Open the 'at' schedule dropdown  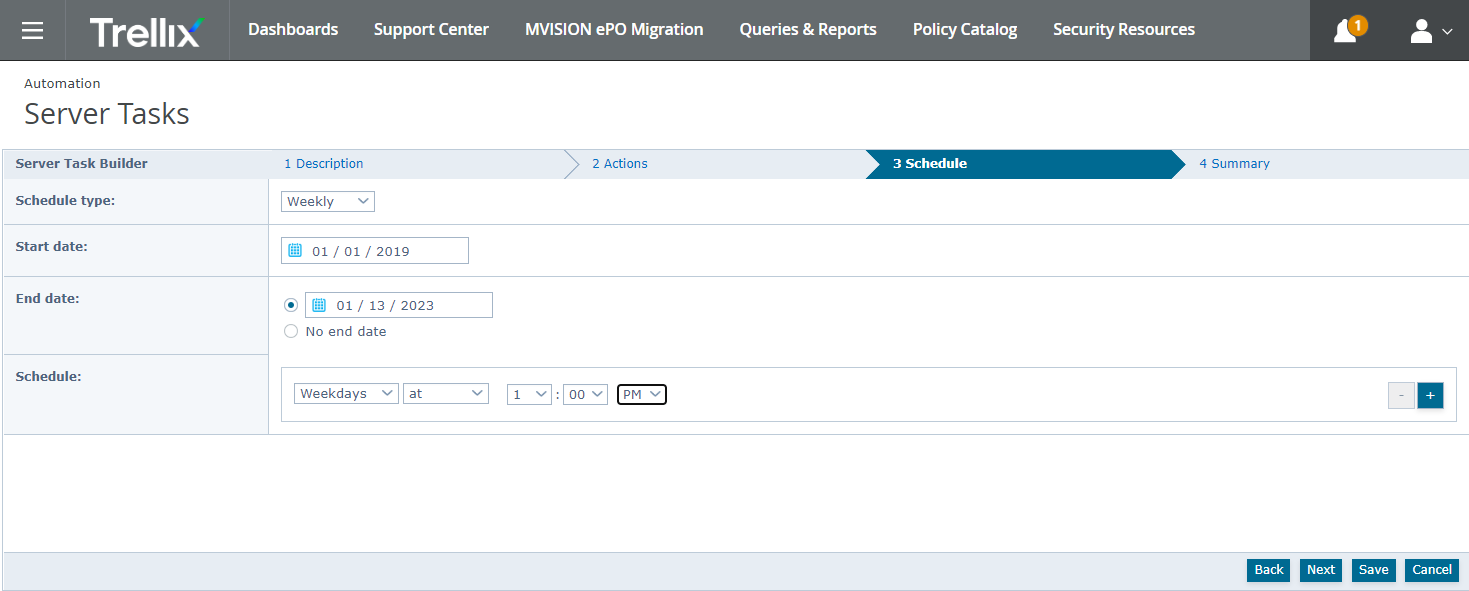tap(446, 394)
